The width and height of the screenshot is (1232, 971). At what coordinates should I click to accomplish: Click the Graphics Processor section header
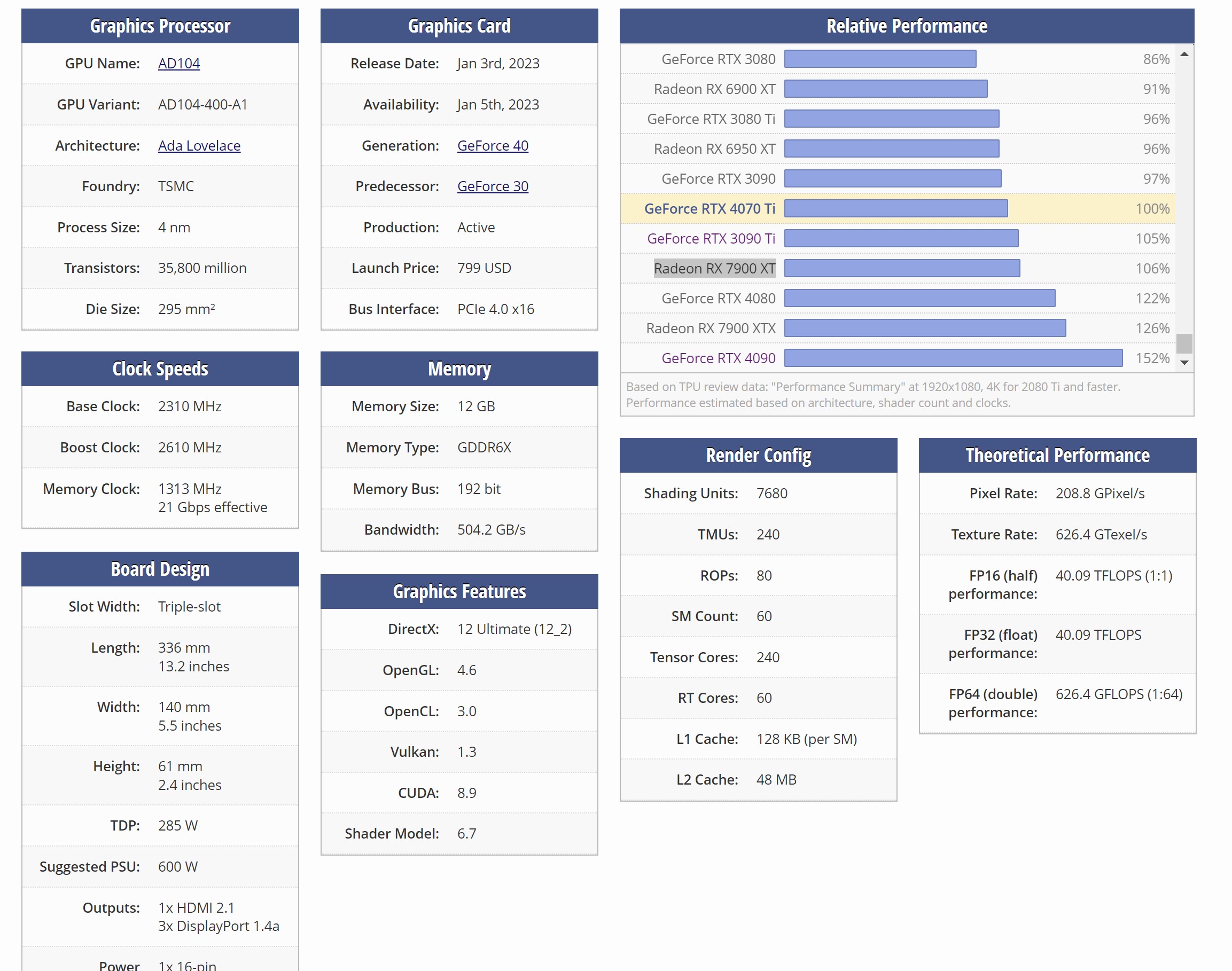point(160,26)
